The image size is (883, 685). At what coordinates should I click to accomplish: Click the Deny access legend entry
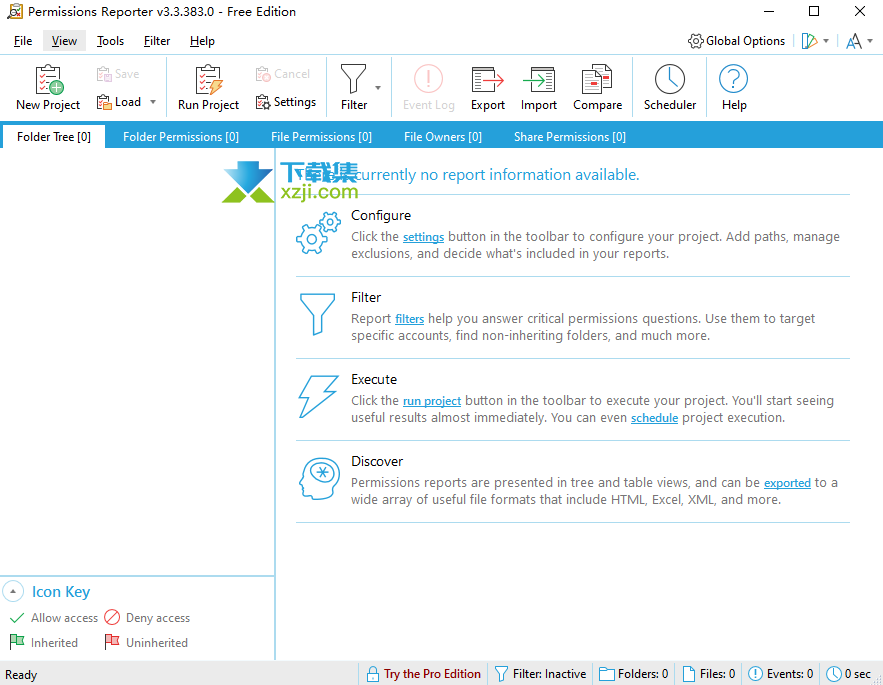[x=148, y=618]
